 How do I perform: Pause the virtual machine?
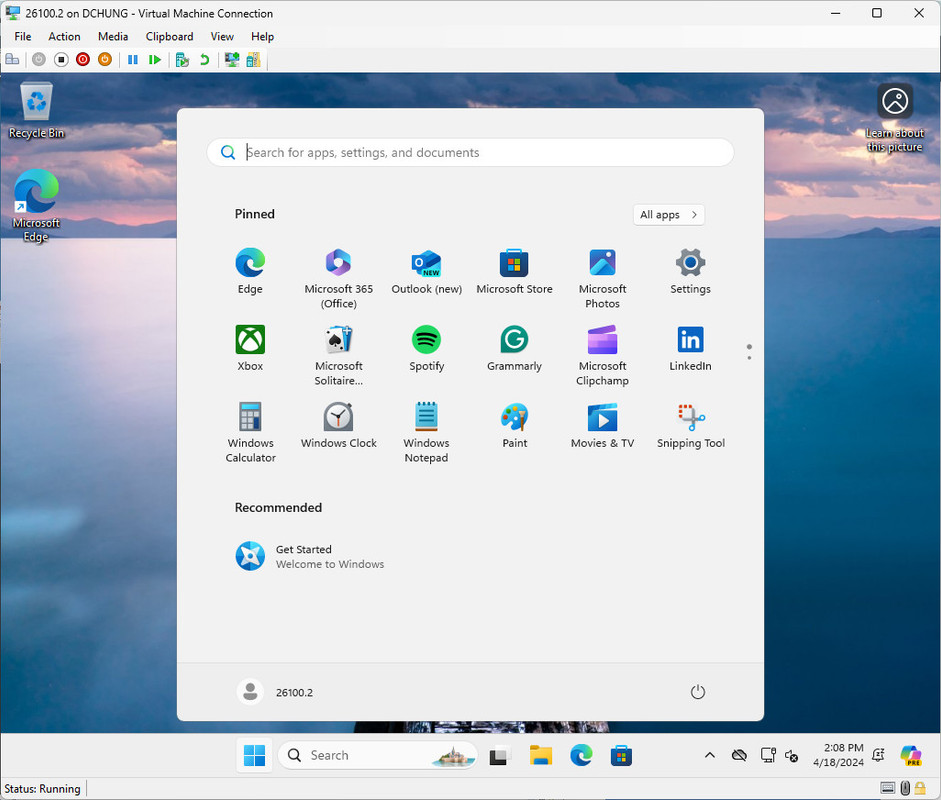coord(133,59)
